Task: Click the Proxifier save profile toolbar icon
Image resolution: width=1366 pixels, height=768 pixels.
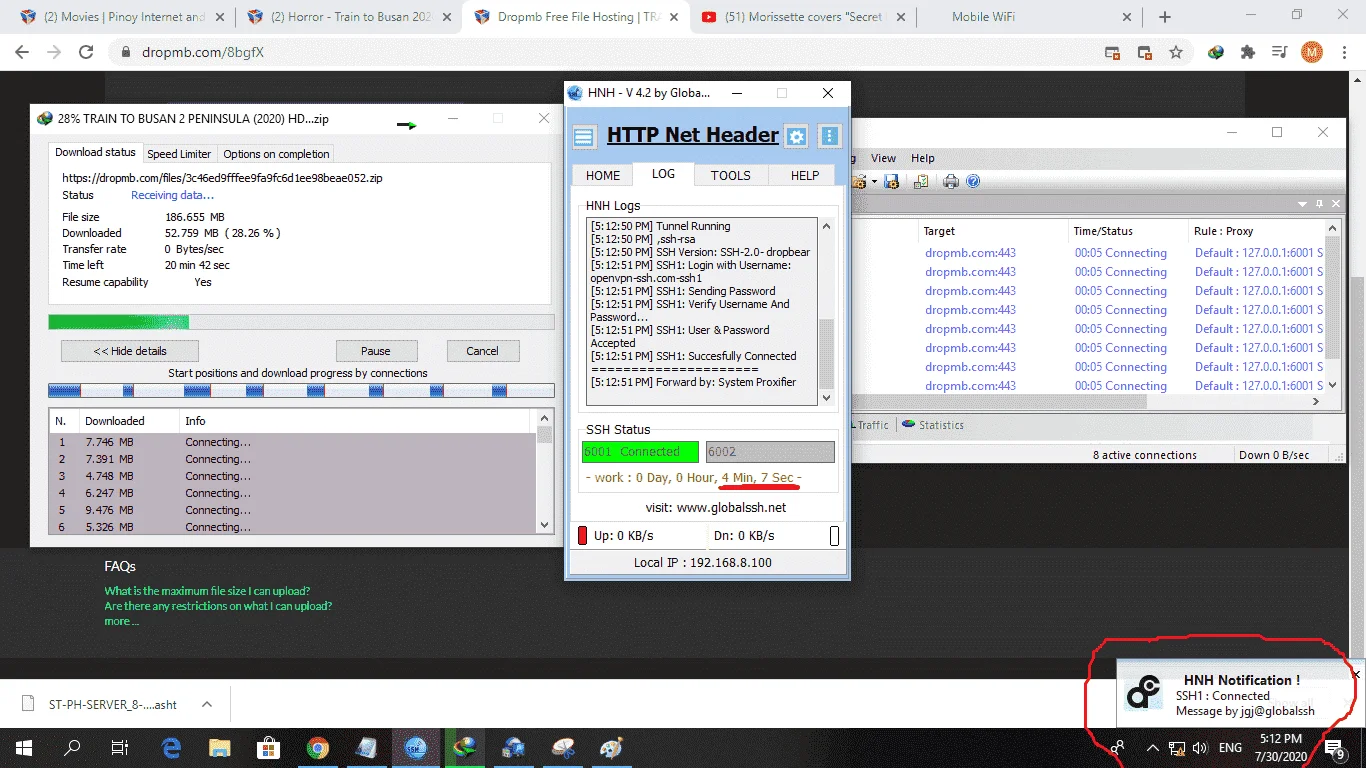Action: click(891, 181)
